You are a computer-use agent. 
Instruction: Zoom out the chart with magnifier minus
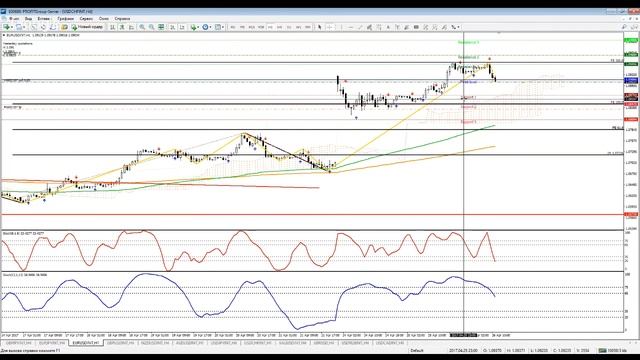coord(151,27)
